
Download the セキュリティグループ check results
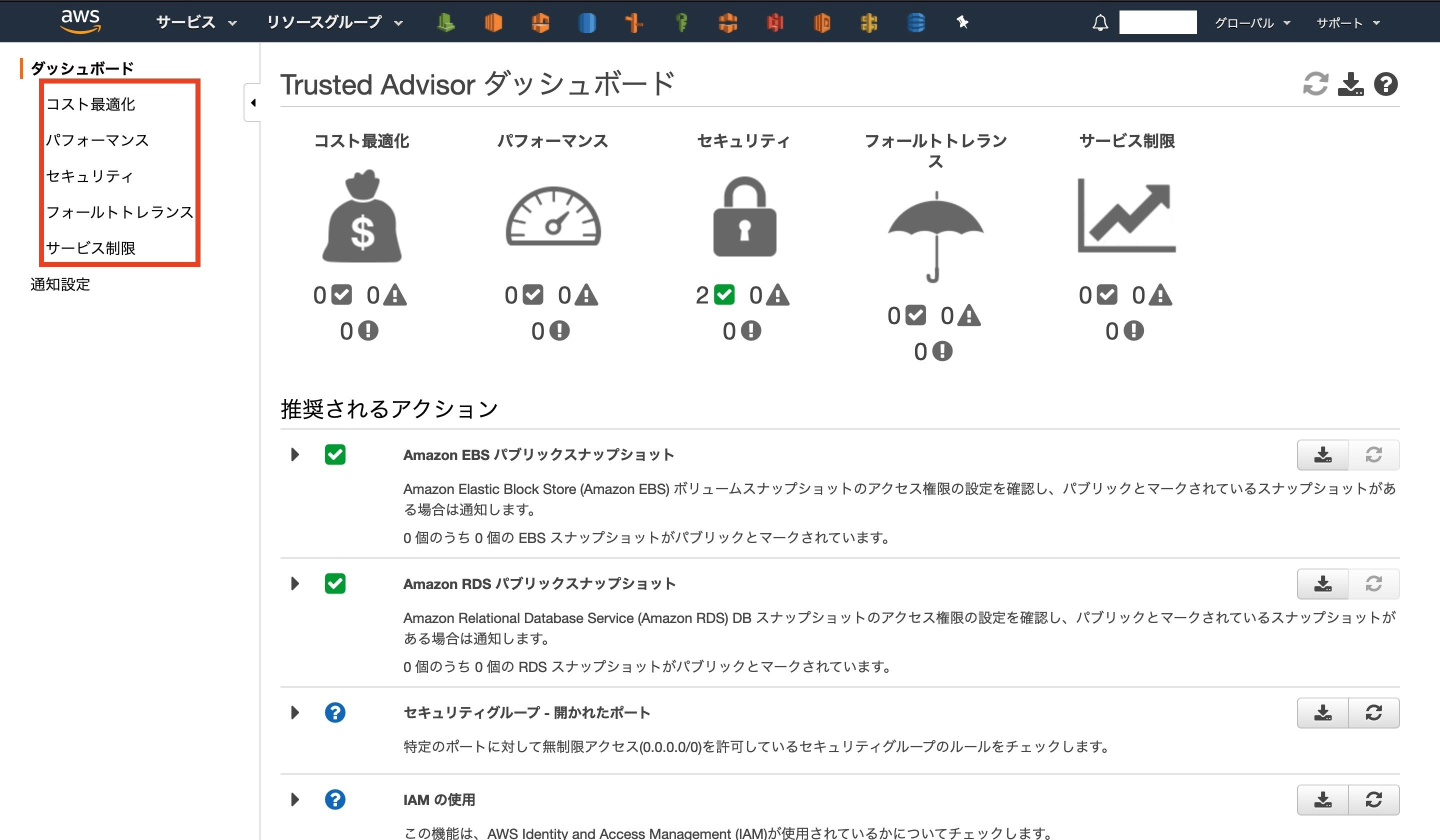pos(1322,713)
